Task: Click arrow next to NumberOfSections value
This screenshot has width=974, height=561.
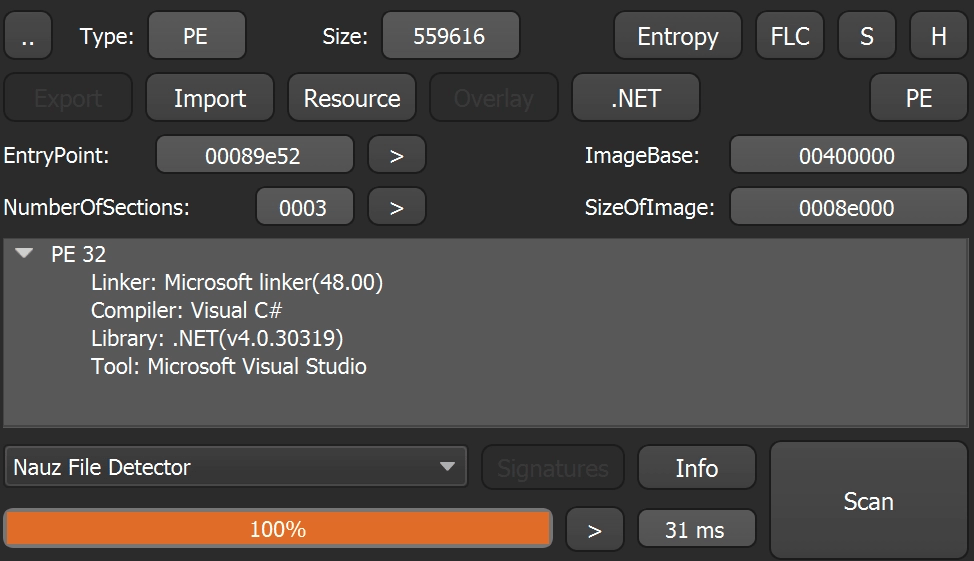Action: pyautogui.click(x=397, y=207)
